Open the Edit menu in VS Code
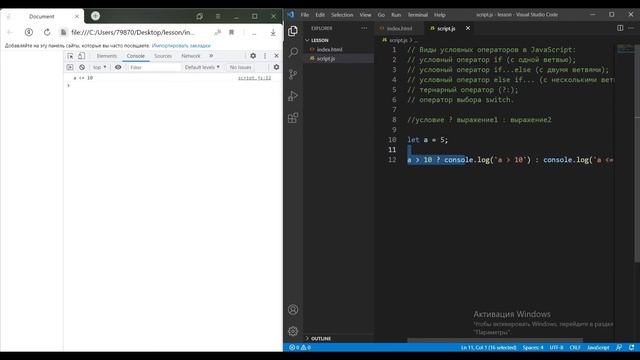The image size is (640, 360). click(320, 15)
